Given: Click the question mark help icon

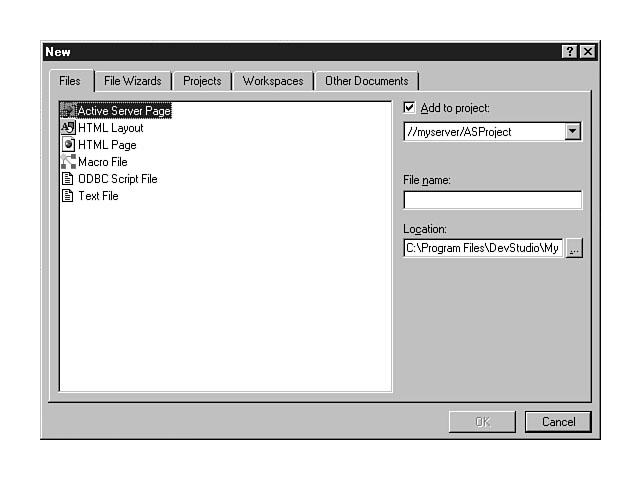Looking at the screenshot, I should tap(569, 52).
